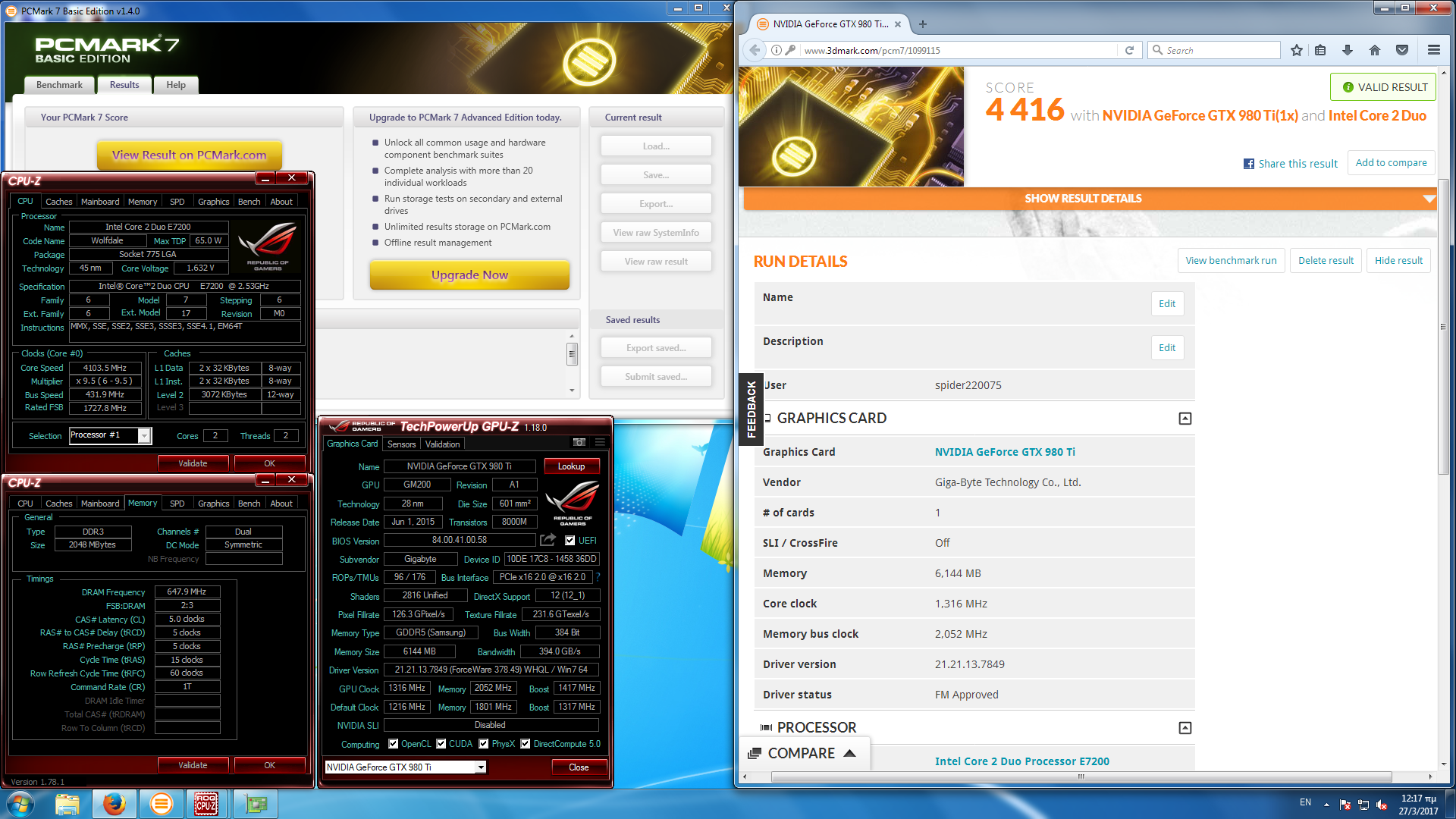Viewport: 1456px width, 819px height.
Task: Click the Pocket icon in Firefox toolbar
Action: 1402,50
